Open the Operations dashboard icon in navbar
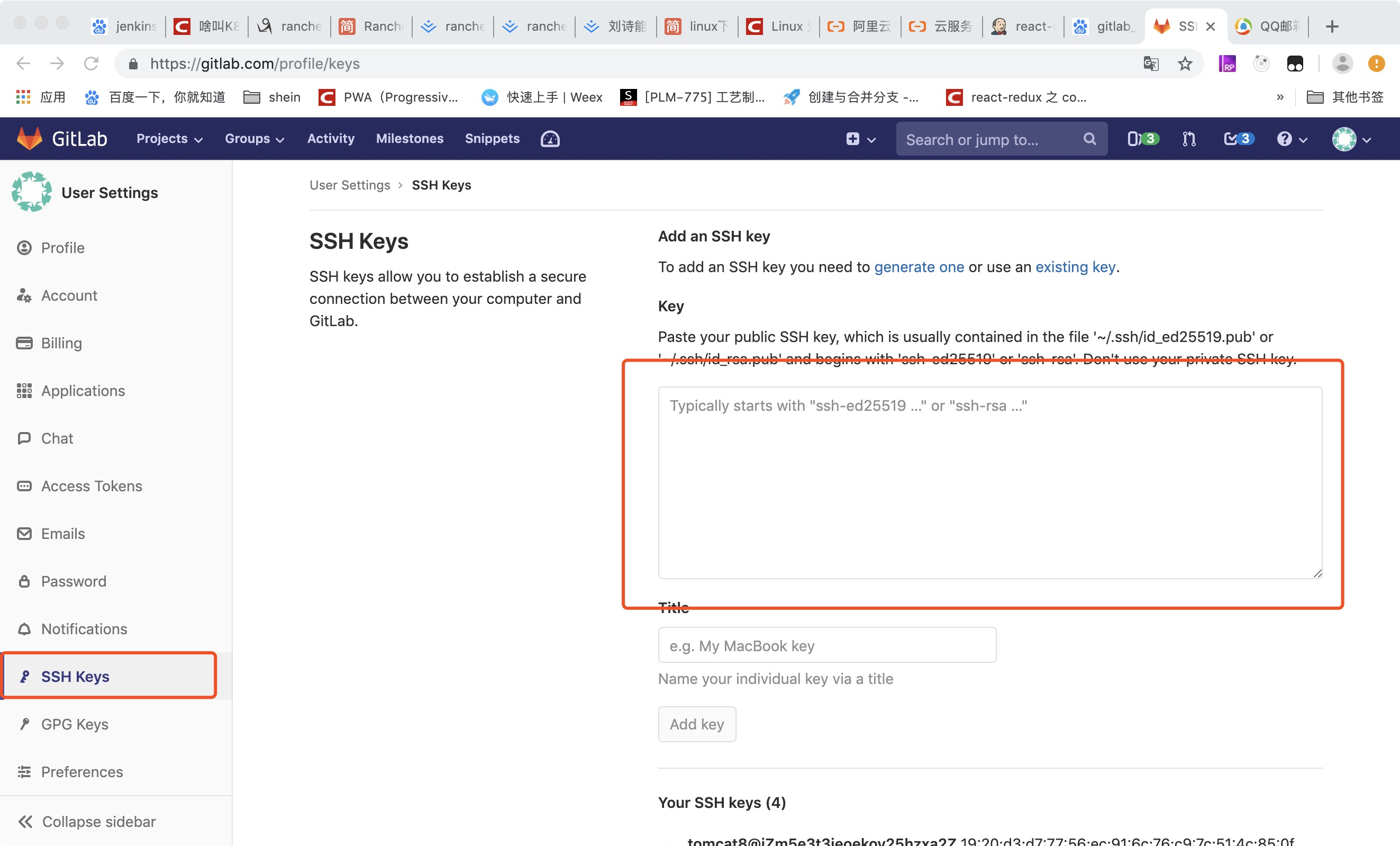 pyautogui.click(x=549, y=138)
